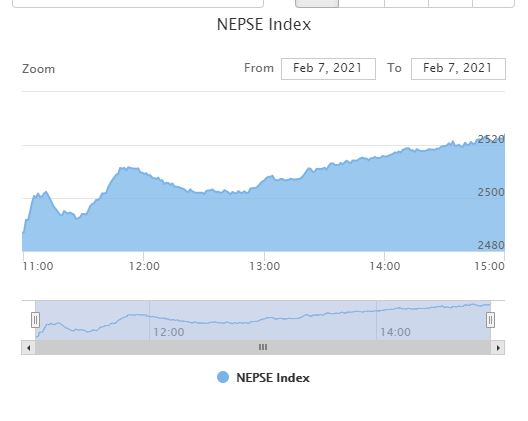The image size is (528, 421).
Task: Click the blue NEPSE Index legend marker
Action: coord(223,377)
